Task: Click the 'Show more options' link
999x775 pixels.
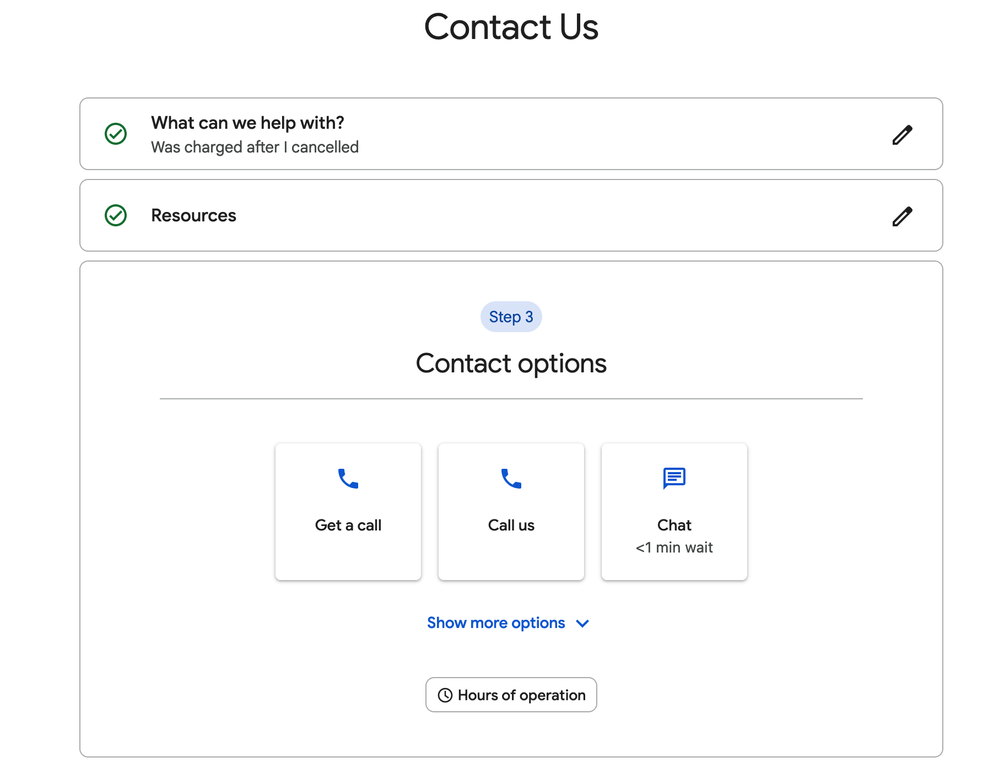Action: [x=496, y=623]
